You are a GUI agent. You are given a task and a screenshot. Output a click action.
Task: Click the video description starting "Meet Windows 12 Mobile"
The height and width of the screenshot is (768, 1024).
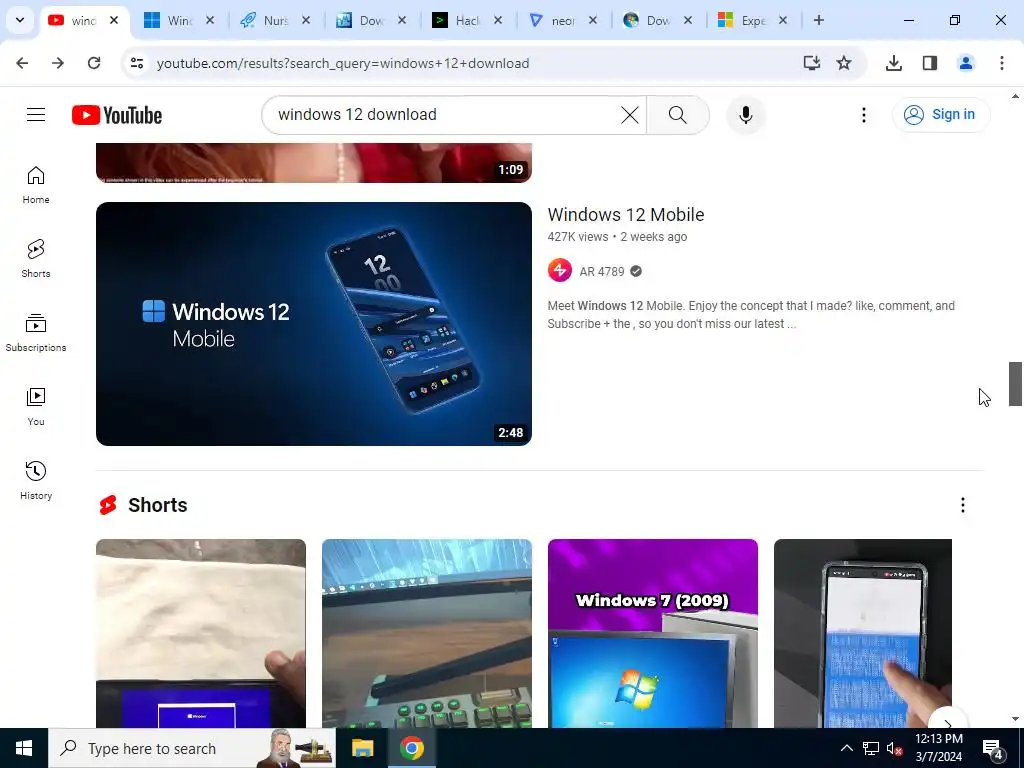click(751, 315)
